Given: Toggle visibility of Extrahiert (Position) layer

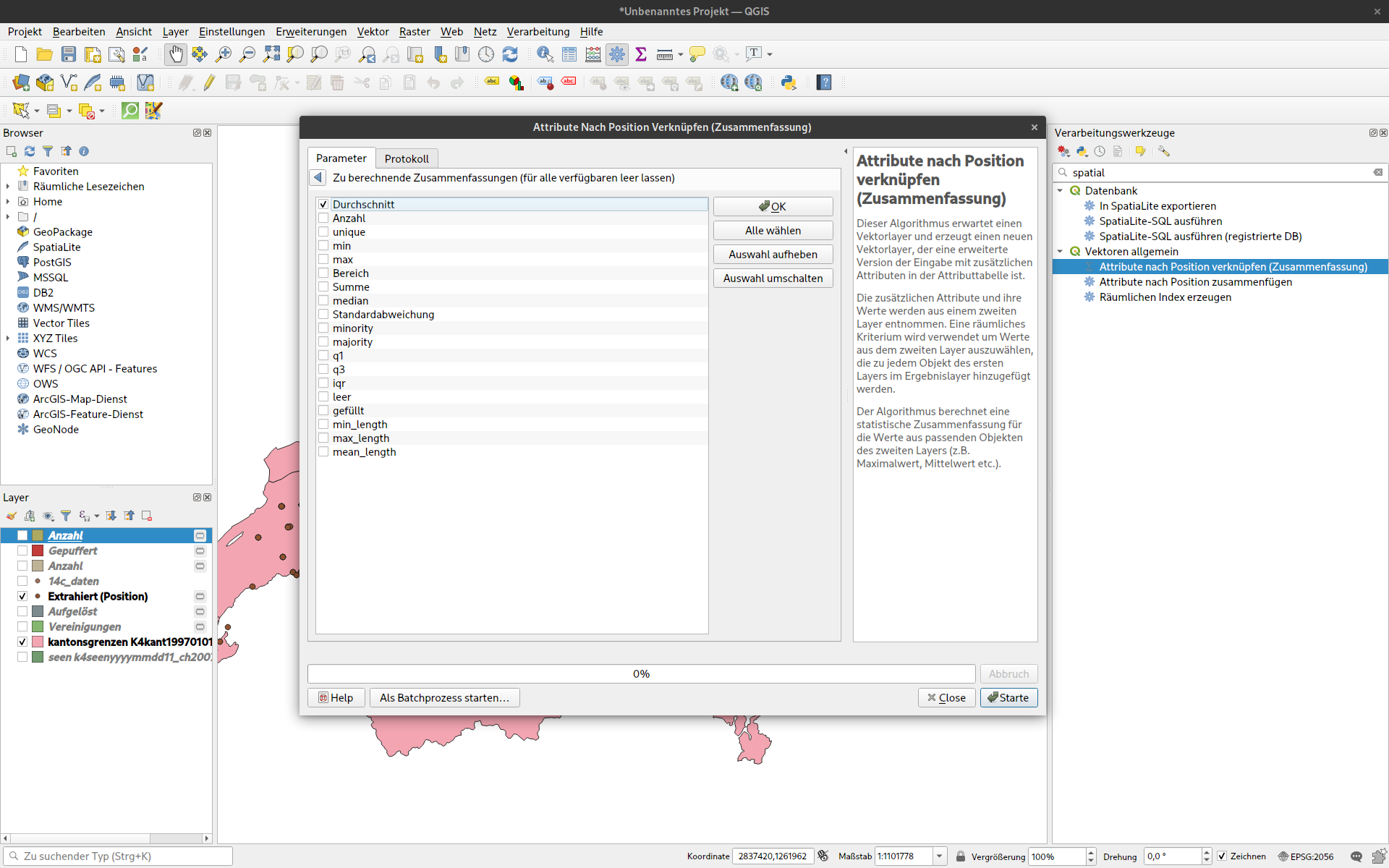Looking at the screenshot, I should coord(22,597).
